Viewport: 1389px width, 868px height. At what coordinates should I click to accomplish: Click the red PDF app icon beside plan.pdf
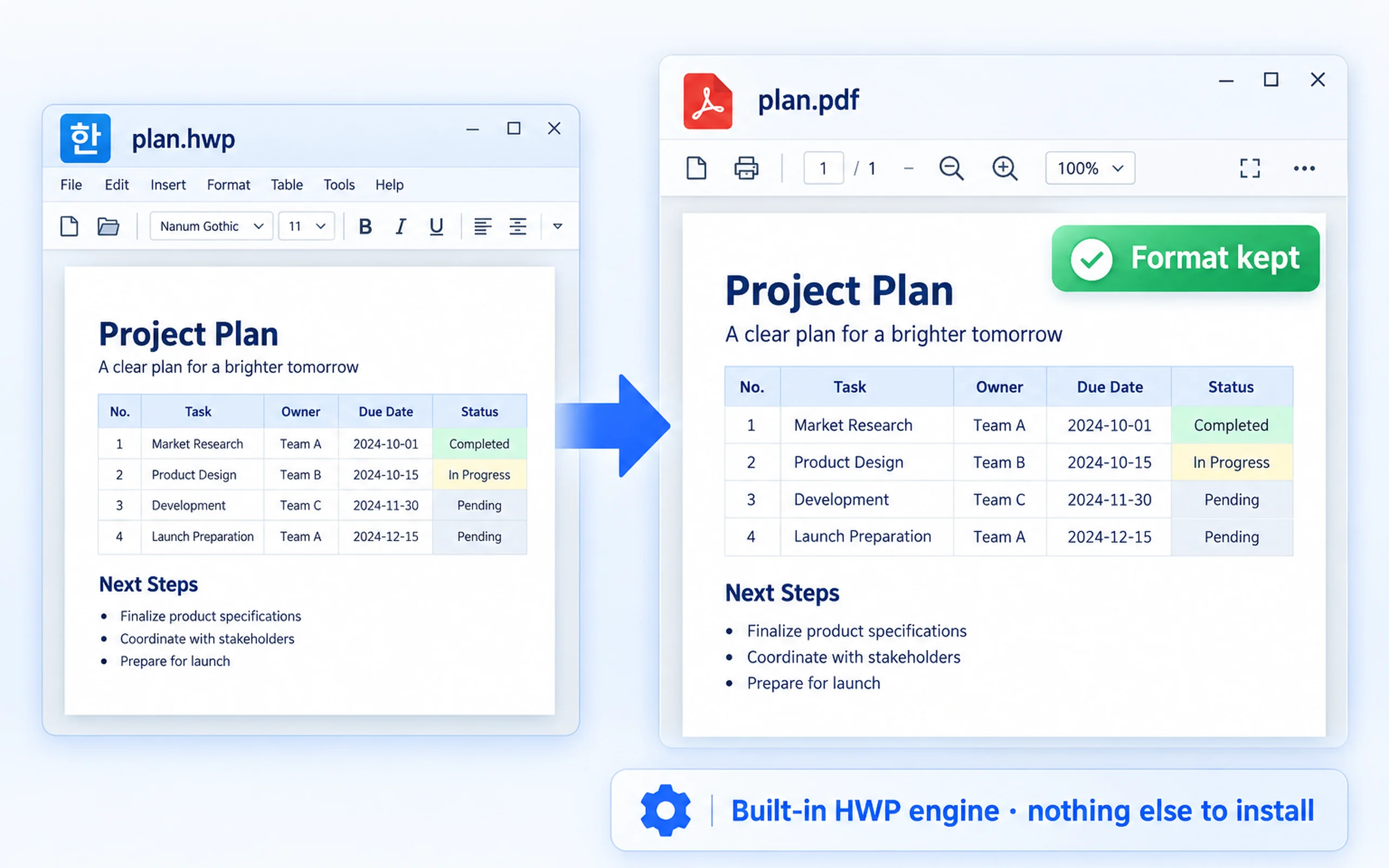[708, 101]
